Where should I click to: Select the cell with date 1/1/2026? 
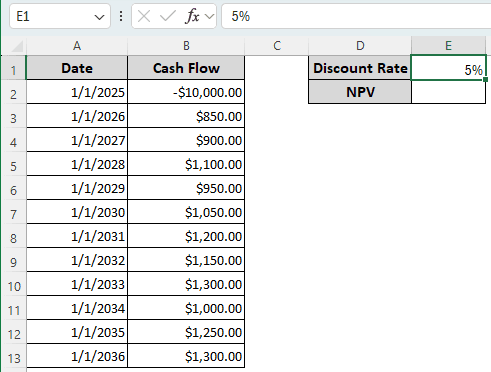(x=77, y=116)
